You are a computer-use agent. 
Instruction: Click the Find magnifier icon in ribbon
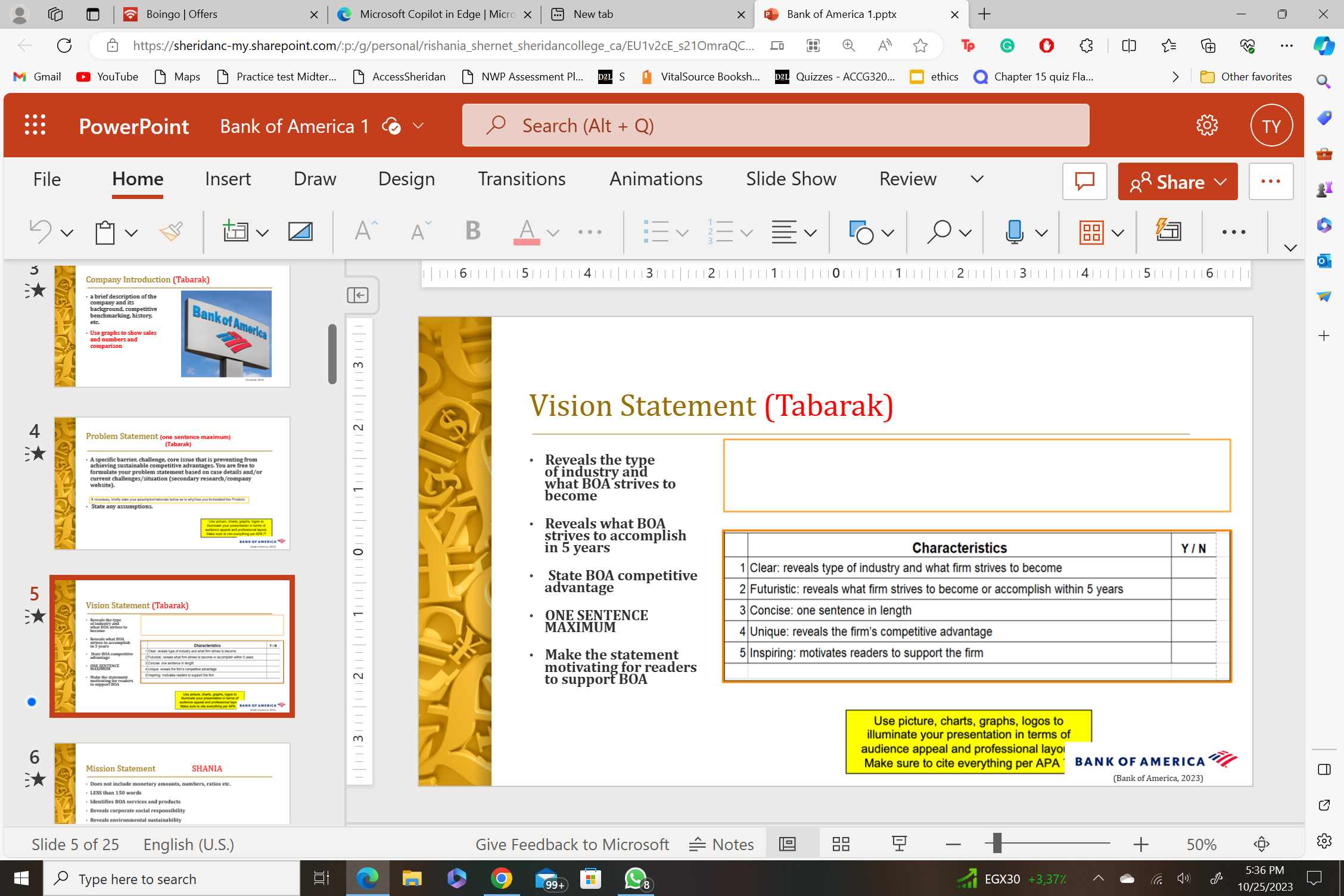point(939,232)
